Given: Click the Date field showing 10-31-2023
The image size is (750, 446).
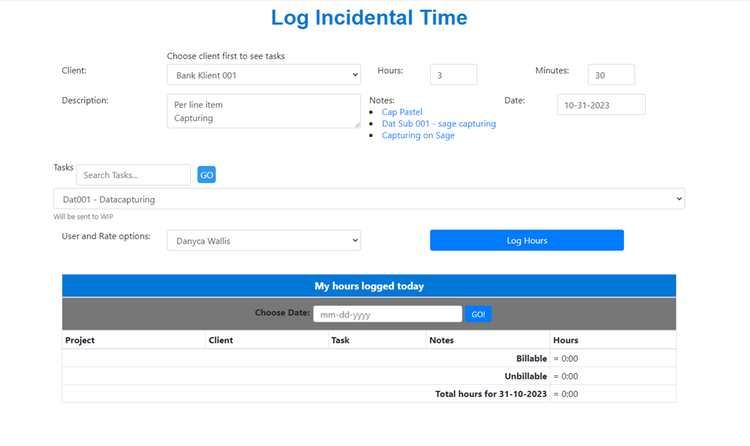Looking at the screenshot, I should [600, 105].
